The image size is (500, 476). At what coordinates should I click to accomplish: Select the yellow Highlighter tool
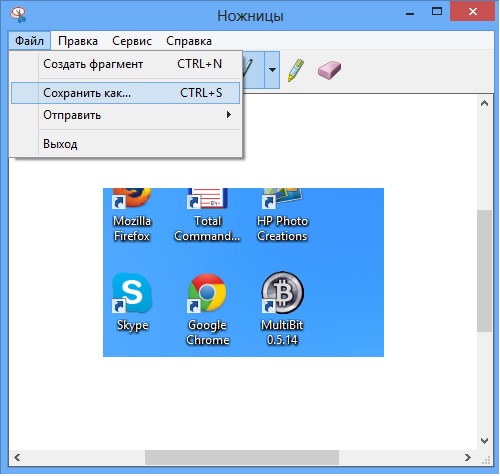tap(295, 70)
